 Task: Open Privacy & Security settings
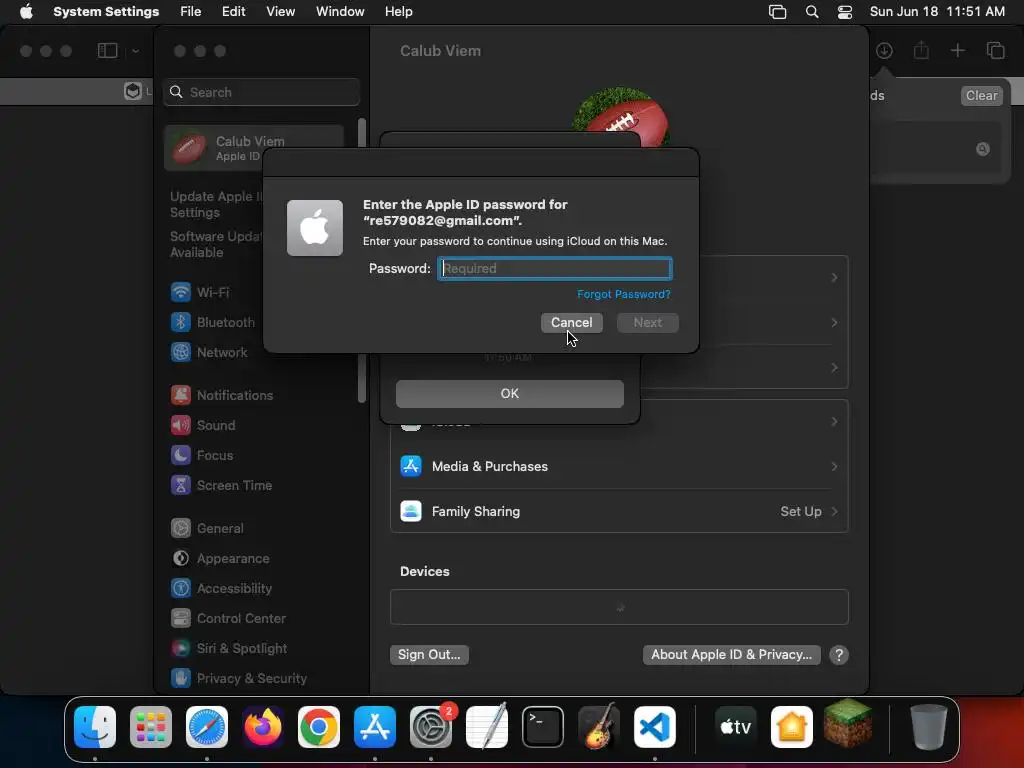pyautogui.click(x=238, y=679)
